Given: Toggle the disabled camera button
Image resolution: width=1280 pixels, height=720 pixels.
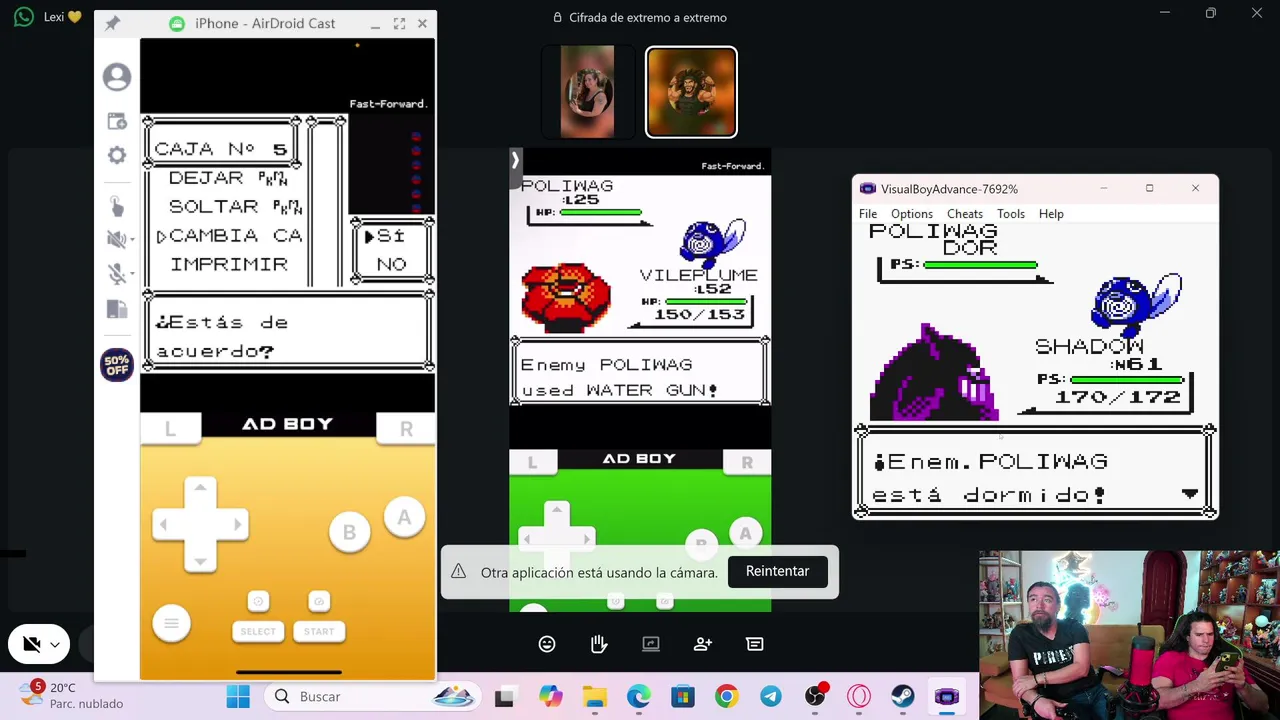Looking at the screenshot, I should [x=31, y=644].
